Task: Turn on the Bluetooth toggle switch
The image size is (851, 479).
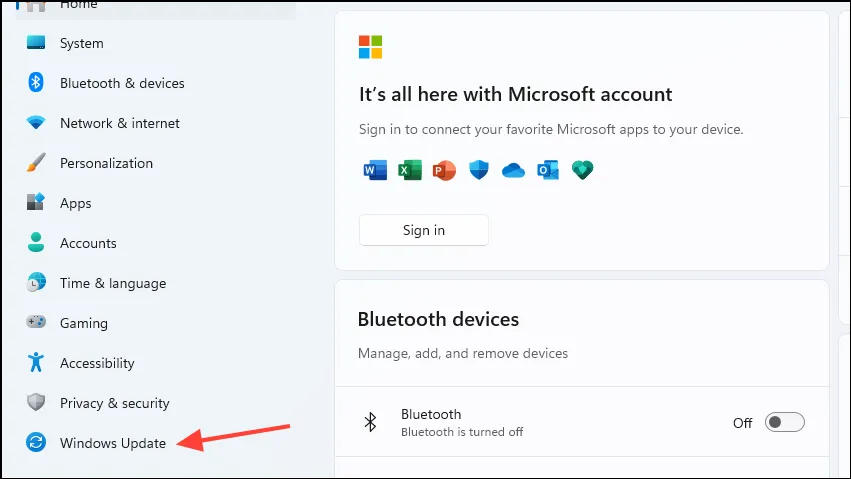Action: (784, 422)
